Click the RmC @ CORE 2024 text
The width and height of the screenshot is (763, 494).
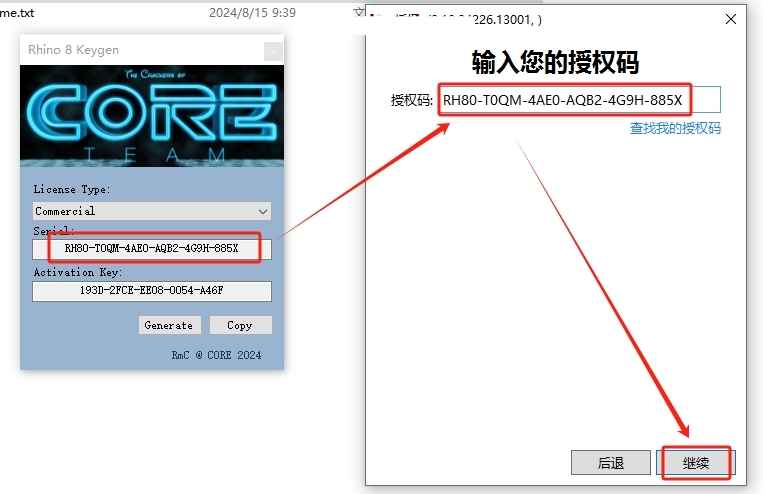click(217, 355)
